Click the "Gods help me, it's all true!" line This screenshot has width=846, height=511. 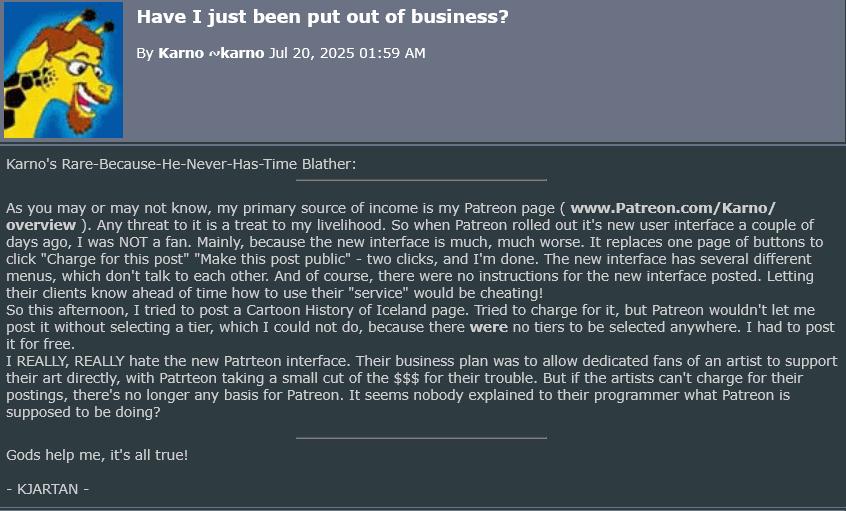97,455
